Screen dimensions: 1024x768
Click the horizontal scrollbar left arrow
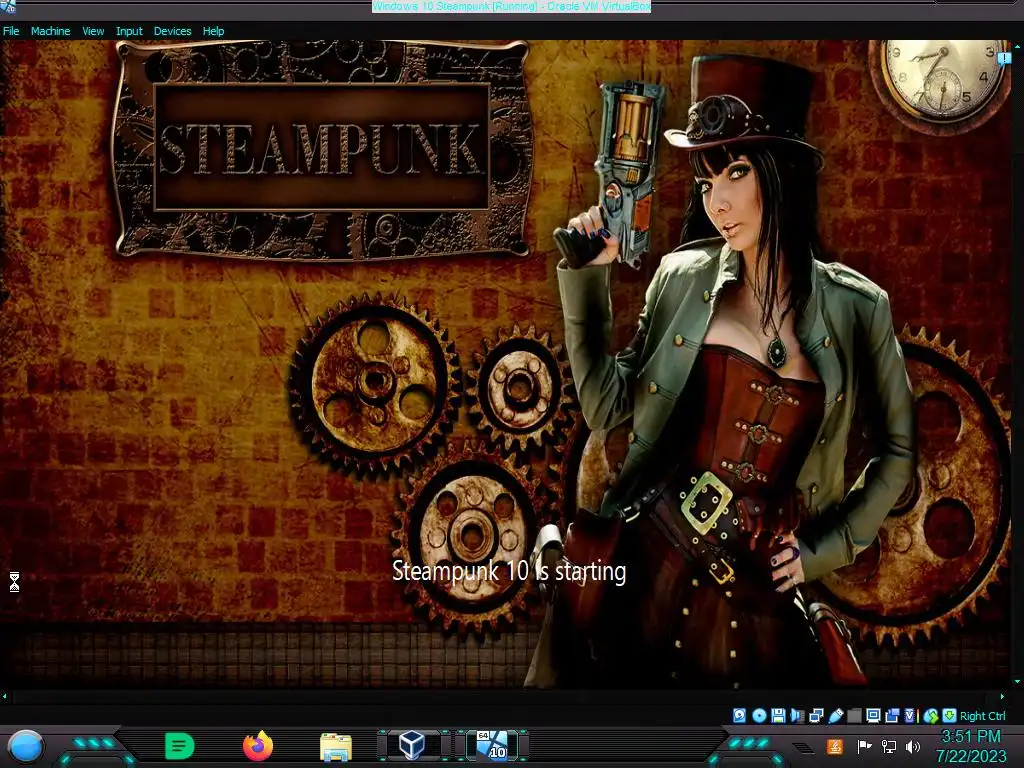click(x=5, y=696)
